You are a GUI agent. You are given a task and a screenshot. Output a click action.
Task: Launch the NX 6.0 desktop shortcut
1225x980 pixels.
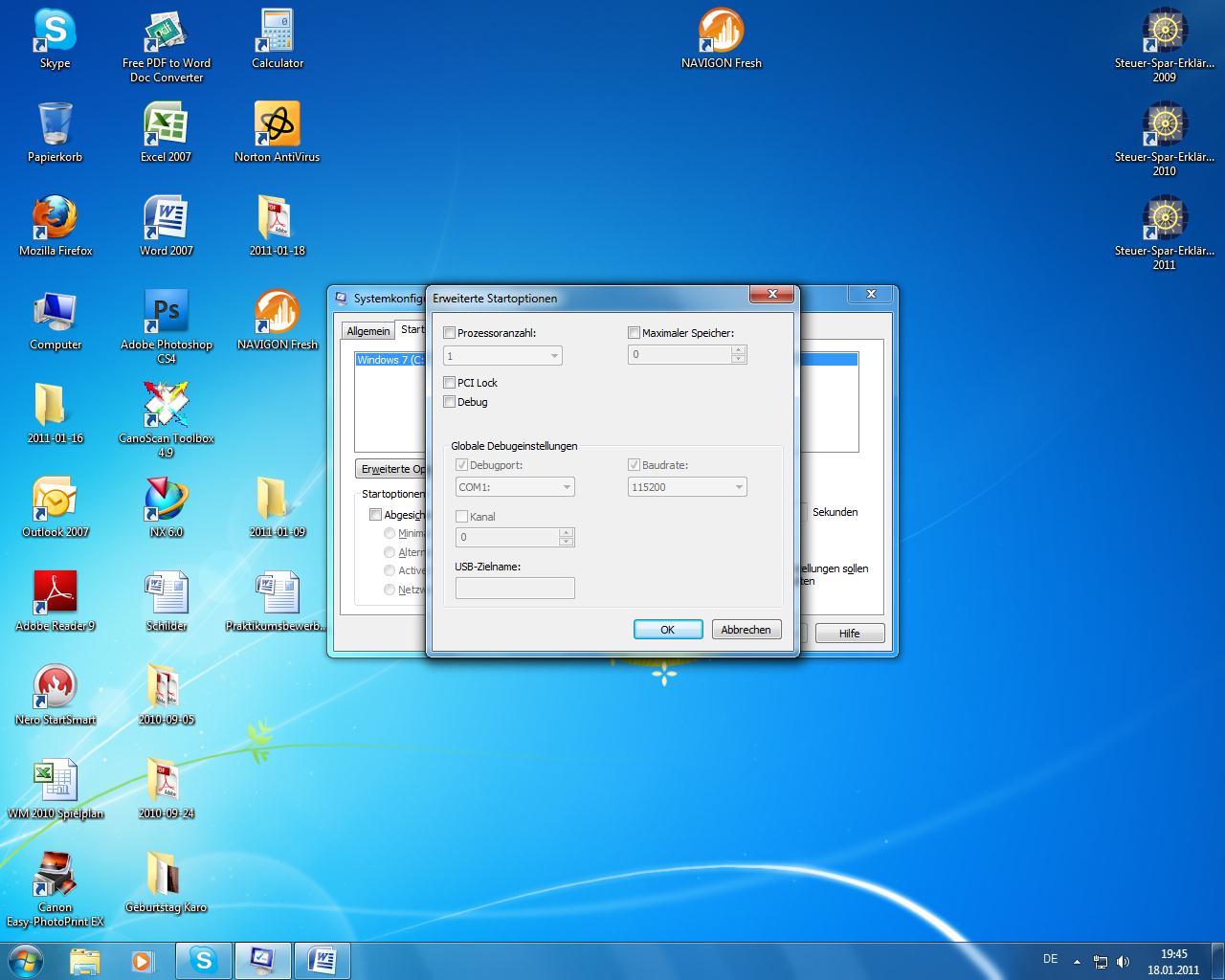coord(167,507)
